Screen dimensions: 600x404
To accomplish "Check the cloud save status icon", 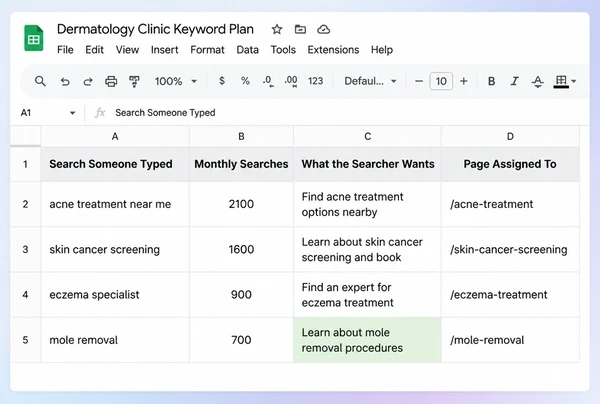I will 323,29.
